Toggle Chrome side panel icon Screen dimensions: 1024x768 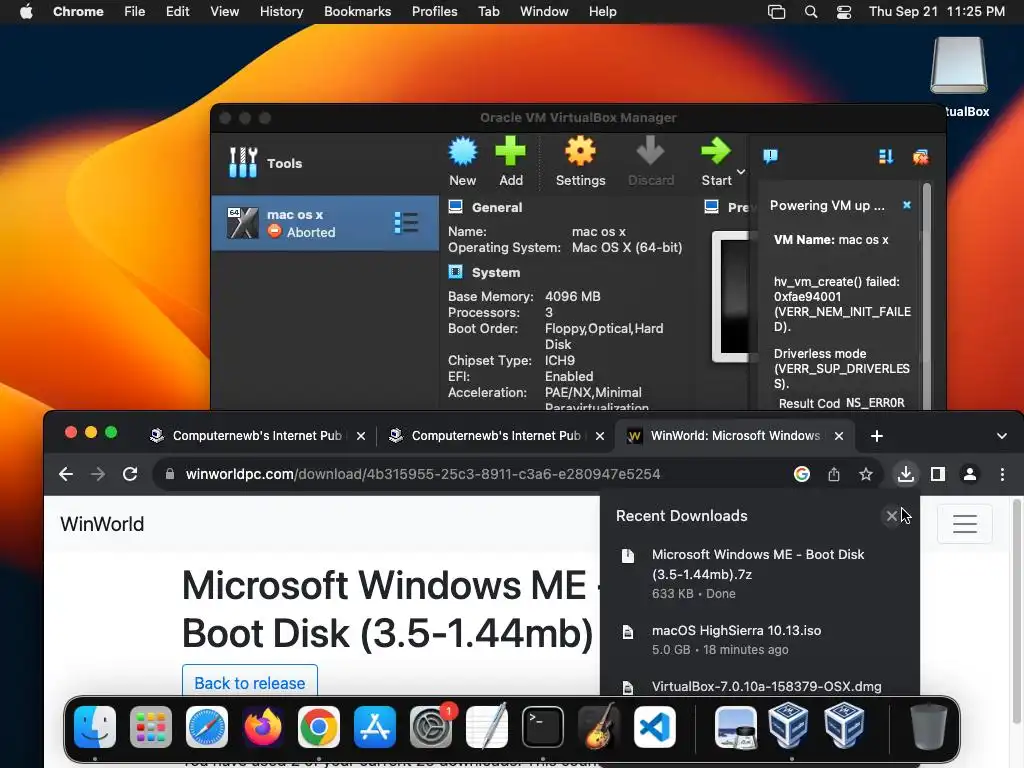click(x=938, y=474)
